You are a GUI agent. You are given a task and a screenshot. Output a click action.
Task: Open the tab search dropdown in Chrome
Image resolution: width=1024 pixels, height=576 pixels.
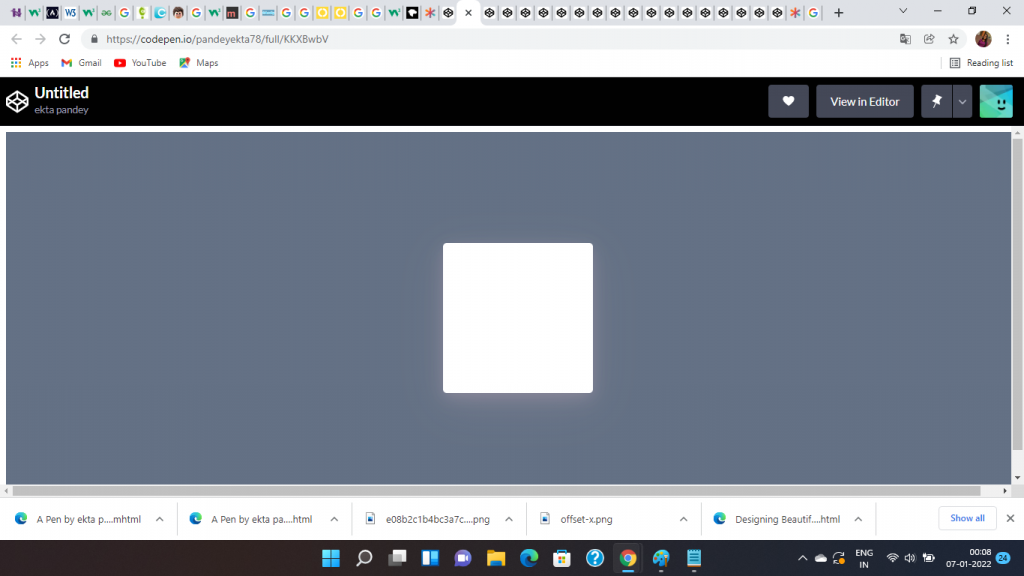point(904,12)
